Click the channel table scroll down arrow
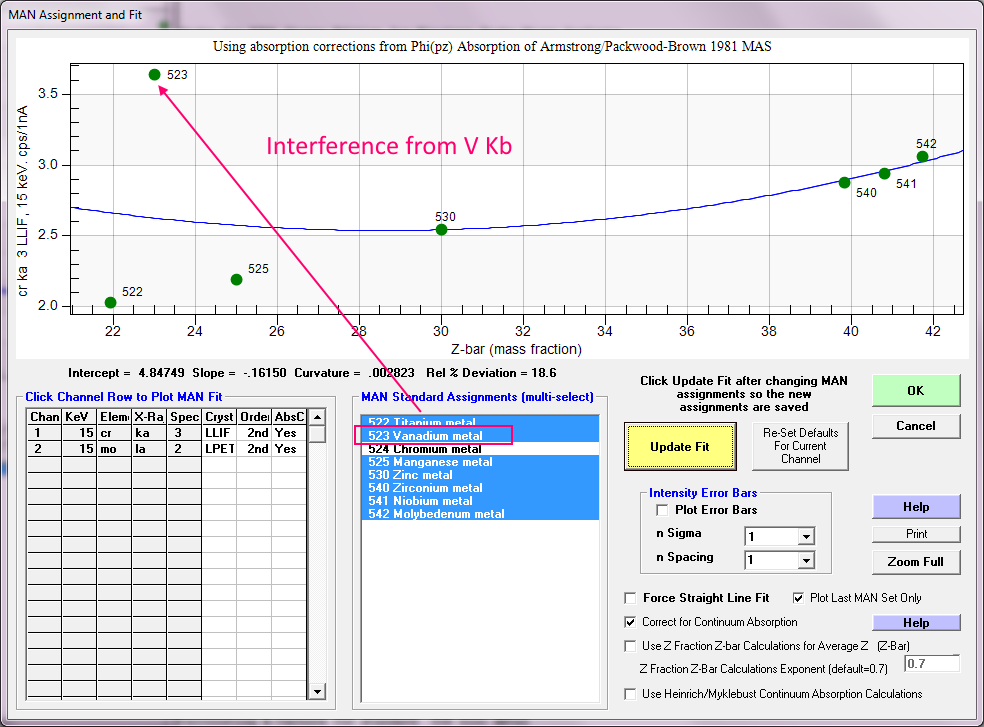Viewport: 984px width, 727px height. (317, 691)
